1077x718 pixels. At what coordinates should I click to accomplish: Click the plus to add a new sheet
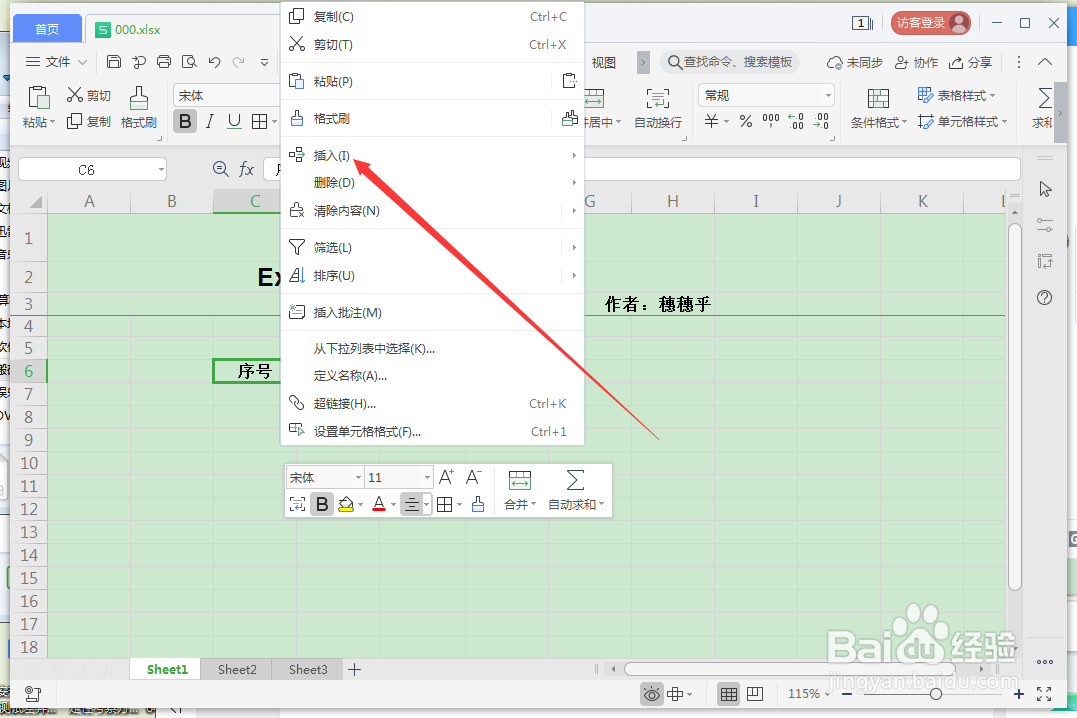355,669
